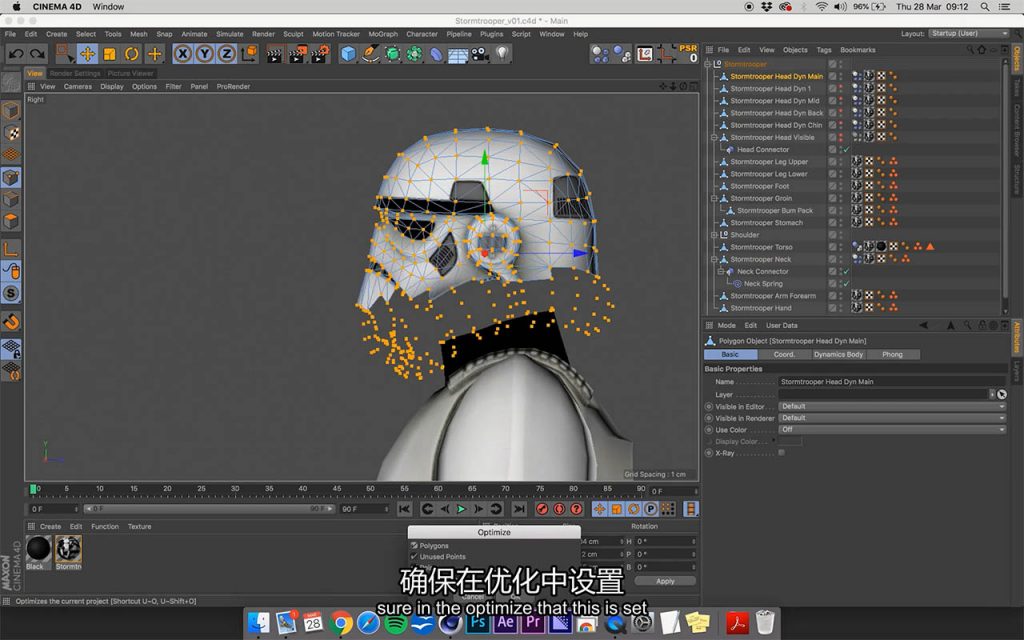Open the Layout dropdown Startup (User)
1024x640 pixels.
[x=968, y=33]
